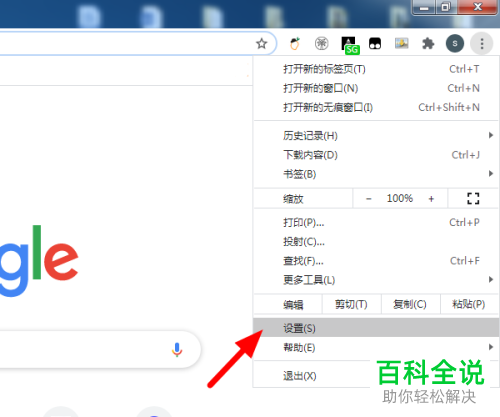Open the SG badge extension icon
The image size is (500, 417).
pos(350,45)
